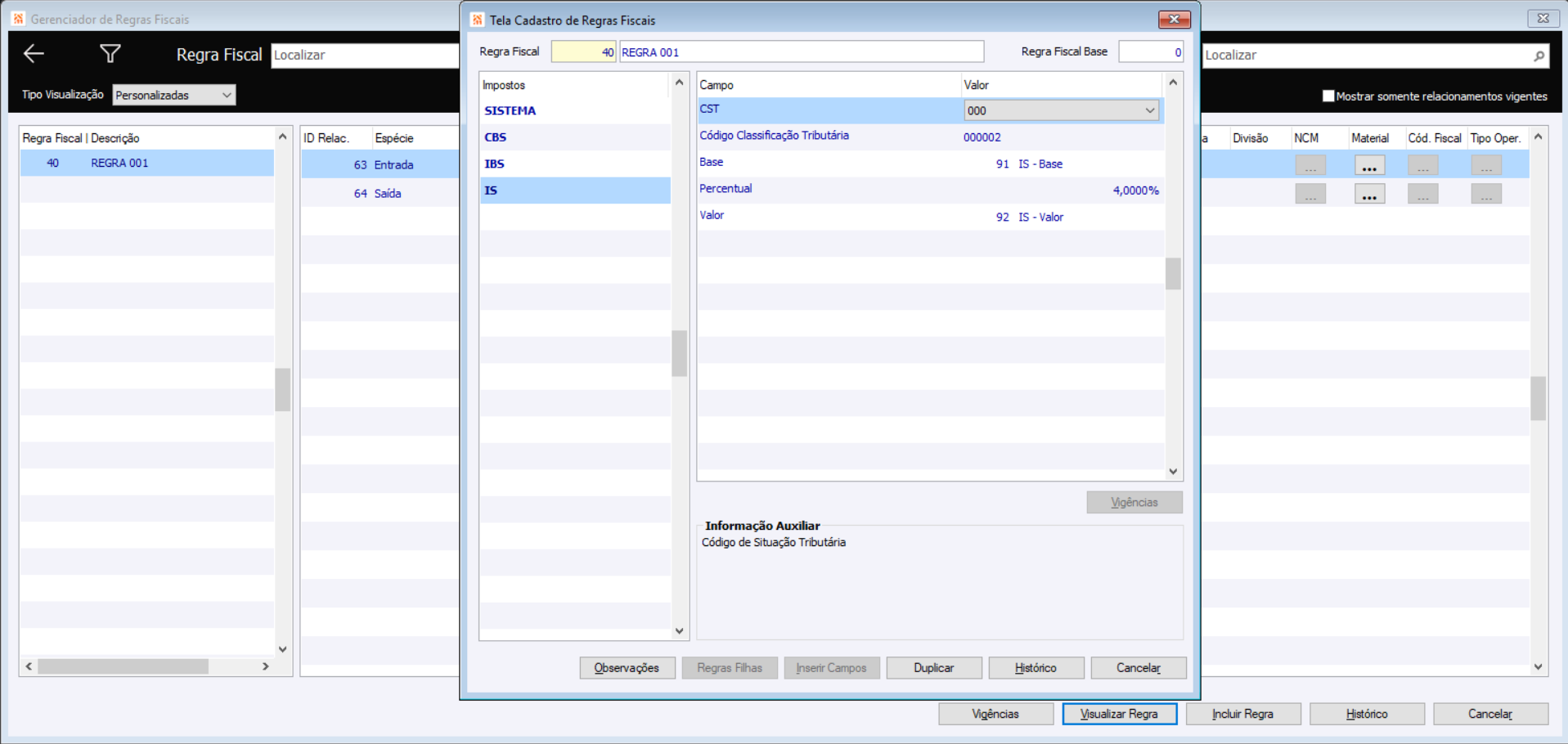Open the Tipo Visualização dropdown
Image resolution: width=1568 pixels, height=744 pixels.
[x=174, y=95]
